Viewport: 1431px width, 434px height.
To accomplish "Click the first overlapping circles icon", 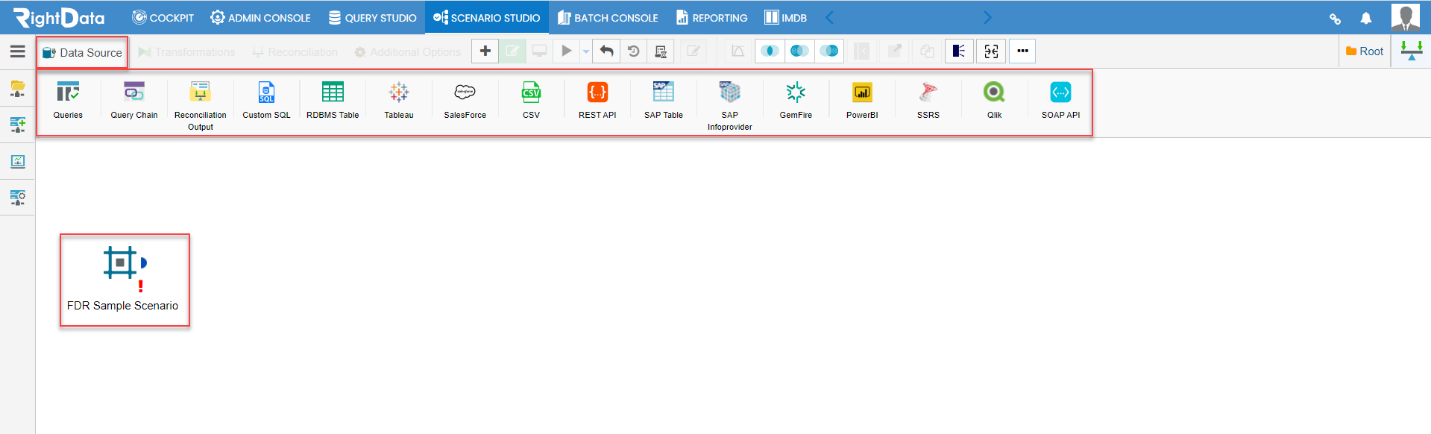I will (769, 51).
